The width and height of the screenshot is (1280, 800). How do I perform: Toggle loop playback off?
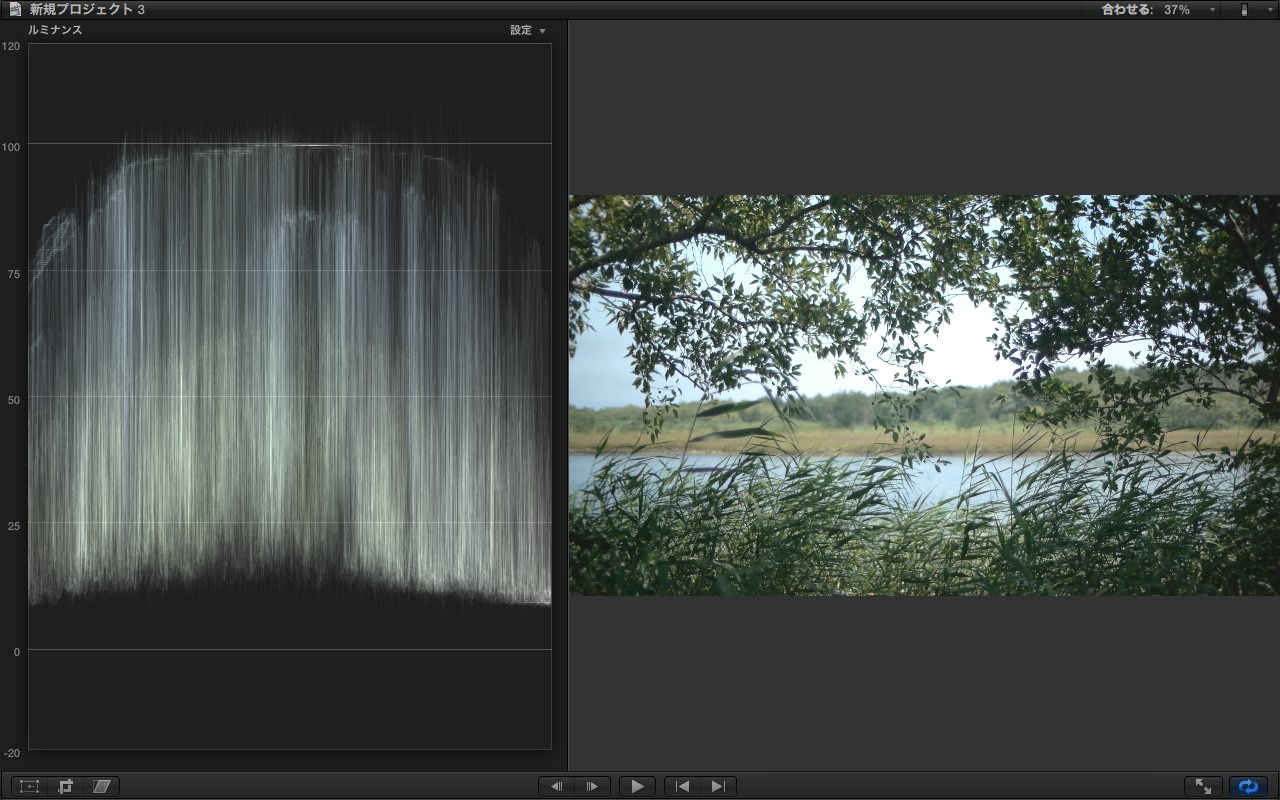pos(1248,787)
